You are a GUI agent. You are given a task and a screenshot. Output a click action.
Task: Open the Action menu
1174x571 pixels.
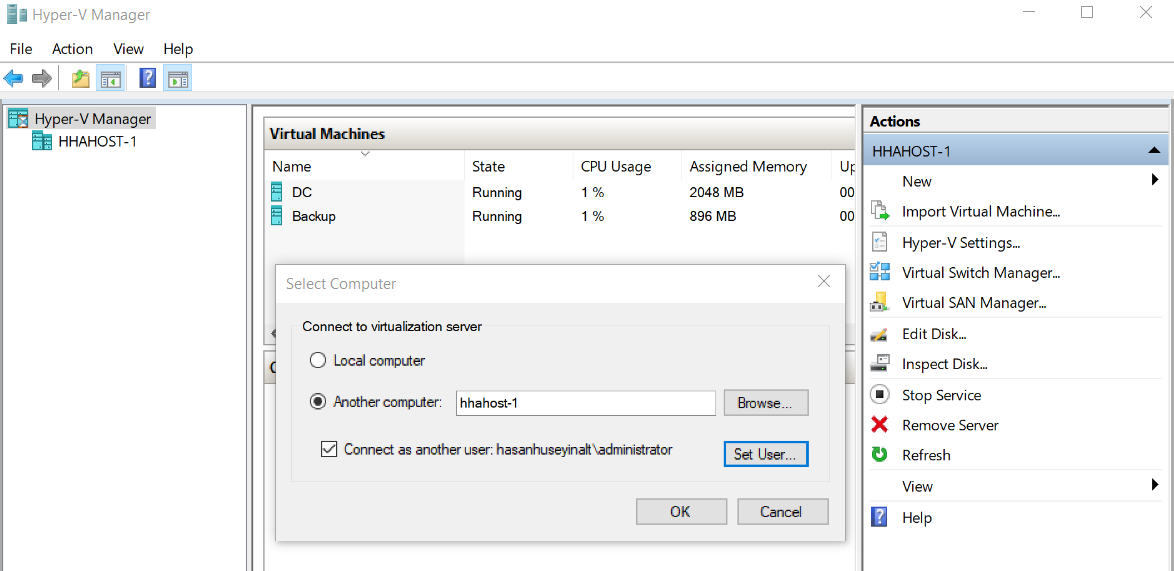tap(73, 49)
